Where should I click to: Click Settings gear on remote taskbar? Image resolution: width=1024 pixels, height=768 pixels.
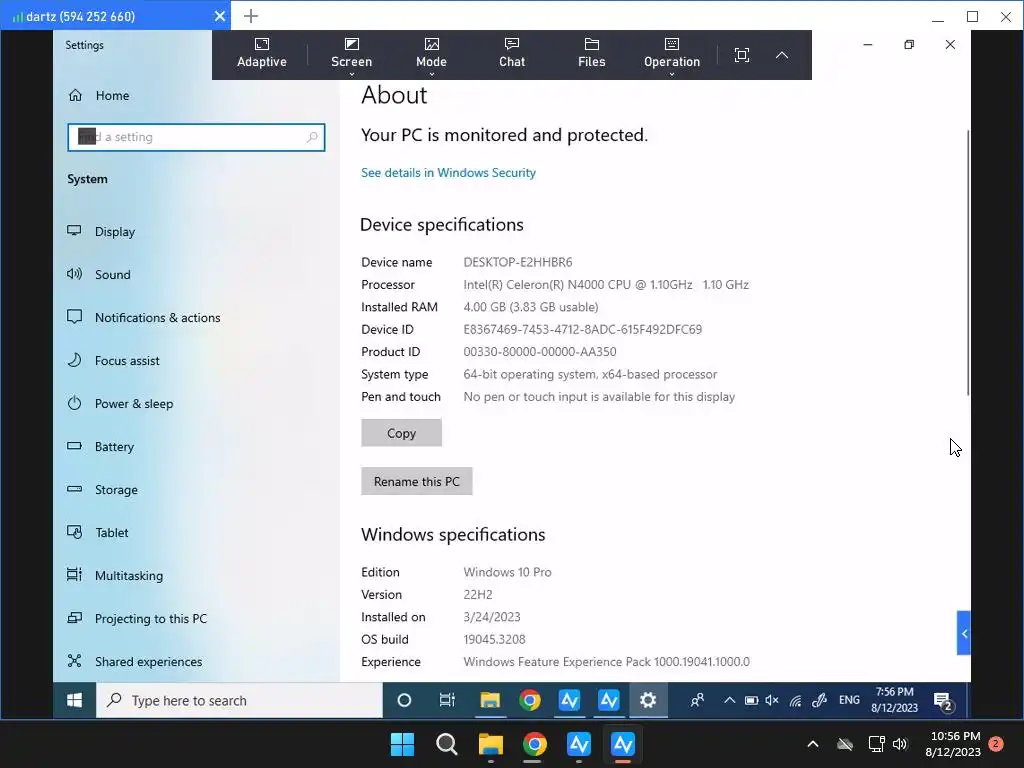point(648,700)
